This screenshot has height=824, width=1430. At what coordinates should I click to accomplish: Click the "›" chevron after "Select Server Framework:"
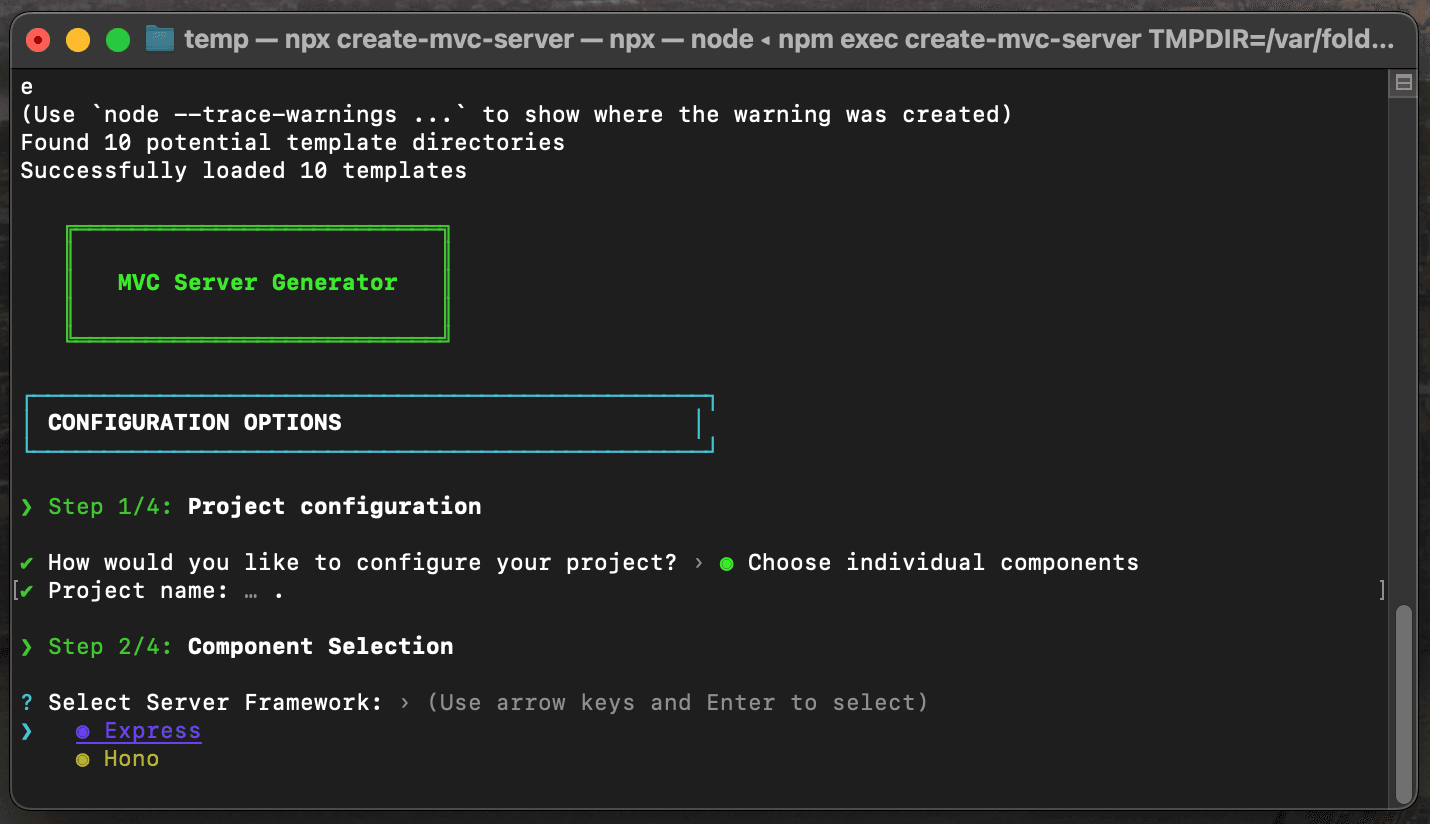(404, 702)
